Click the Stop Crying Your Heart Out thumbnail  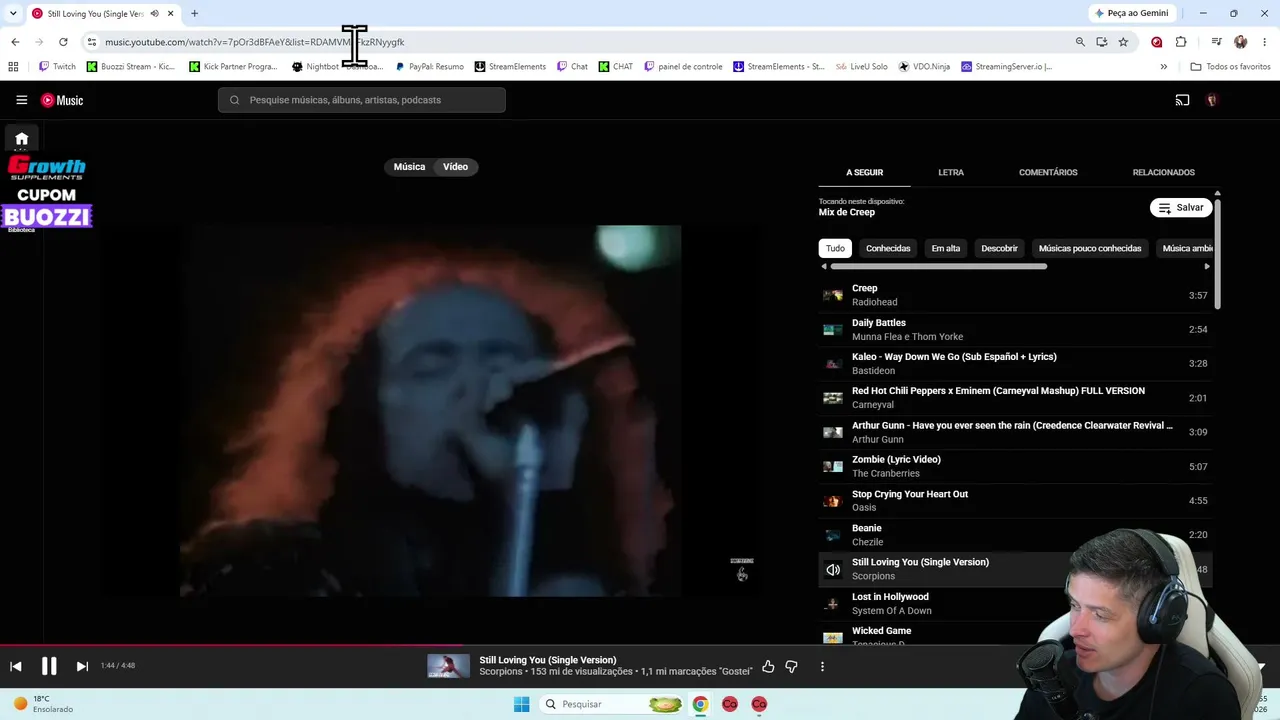(832, 501)
